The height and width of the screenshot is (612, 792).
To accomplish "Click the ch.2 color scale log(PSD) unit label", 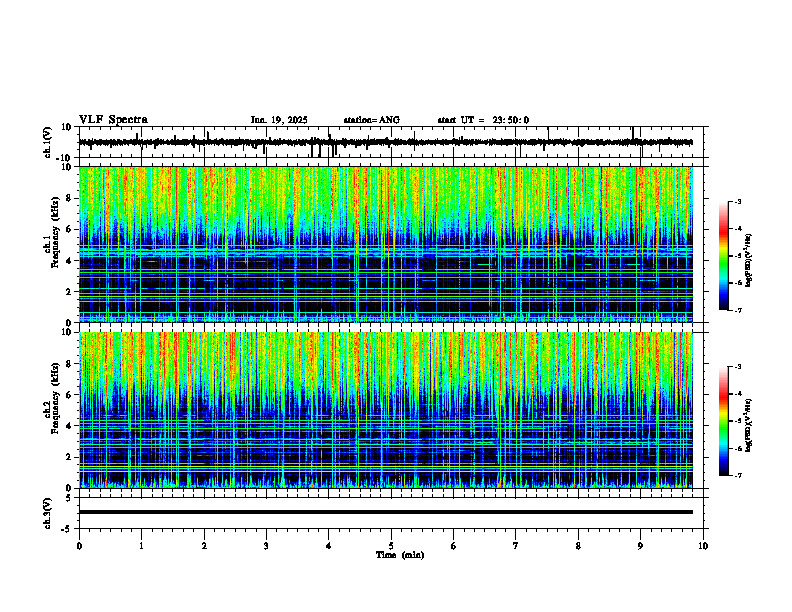I will click(x=749, y=425).
